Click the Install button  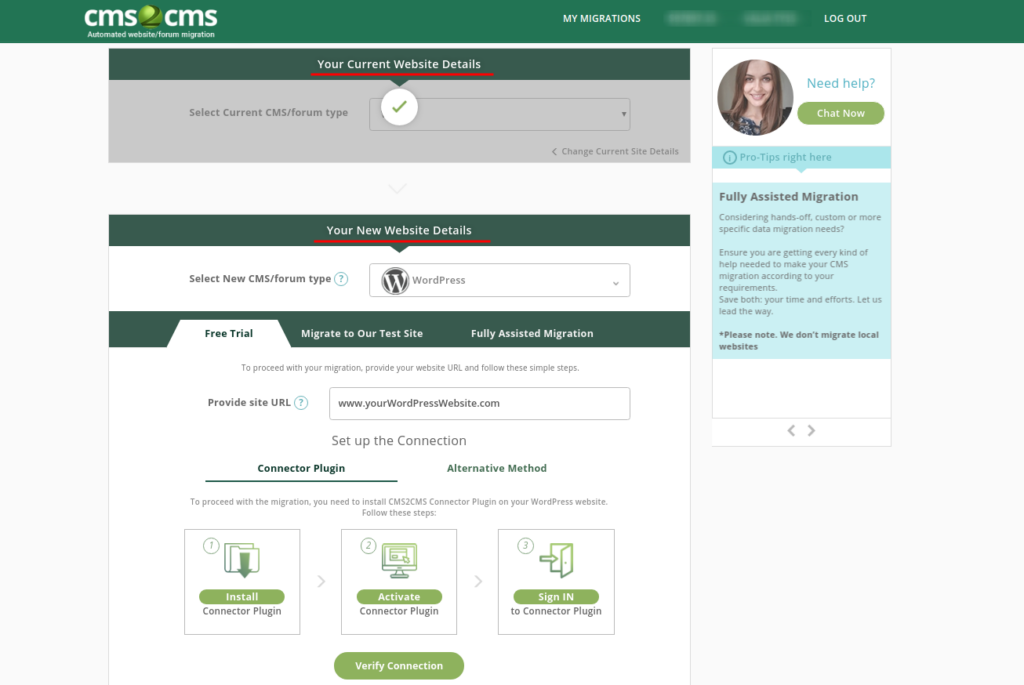coord(242,597)
